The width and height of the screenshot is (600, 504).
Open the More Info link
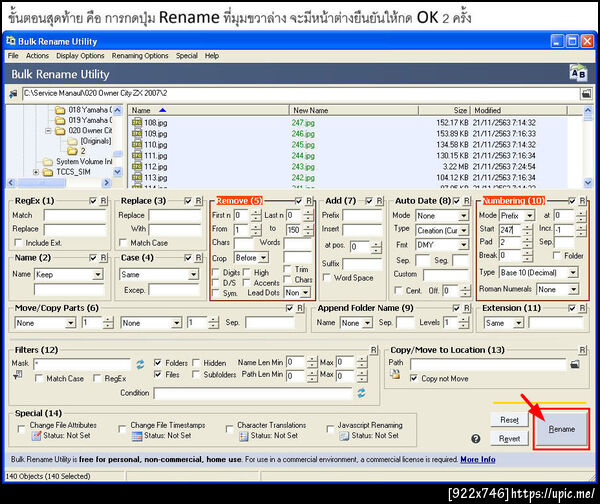tap(478, 459)
